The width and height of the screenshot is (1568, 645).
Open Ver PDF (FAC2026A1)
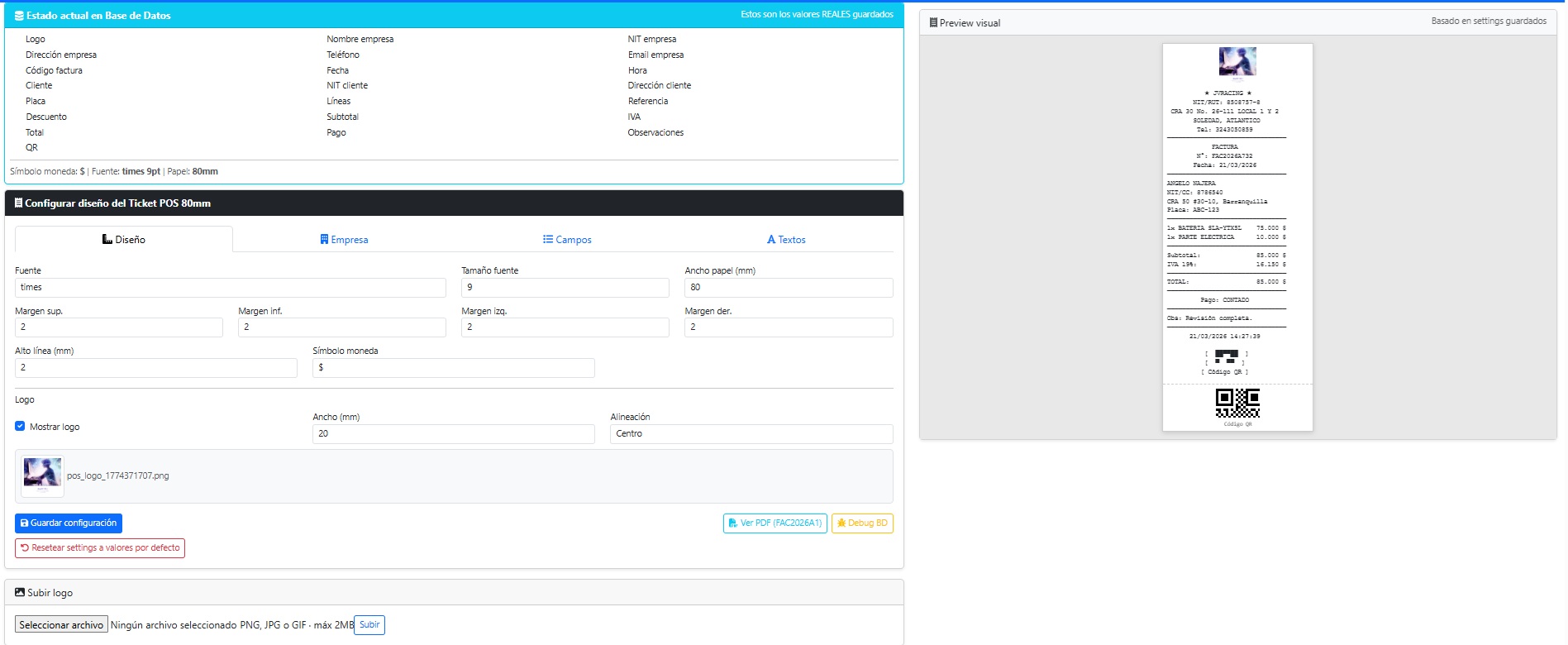point(774,523)
